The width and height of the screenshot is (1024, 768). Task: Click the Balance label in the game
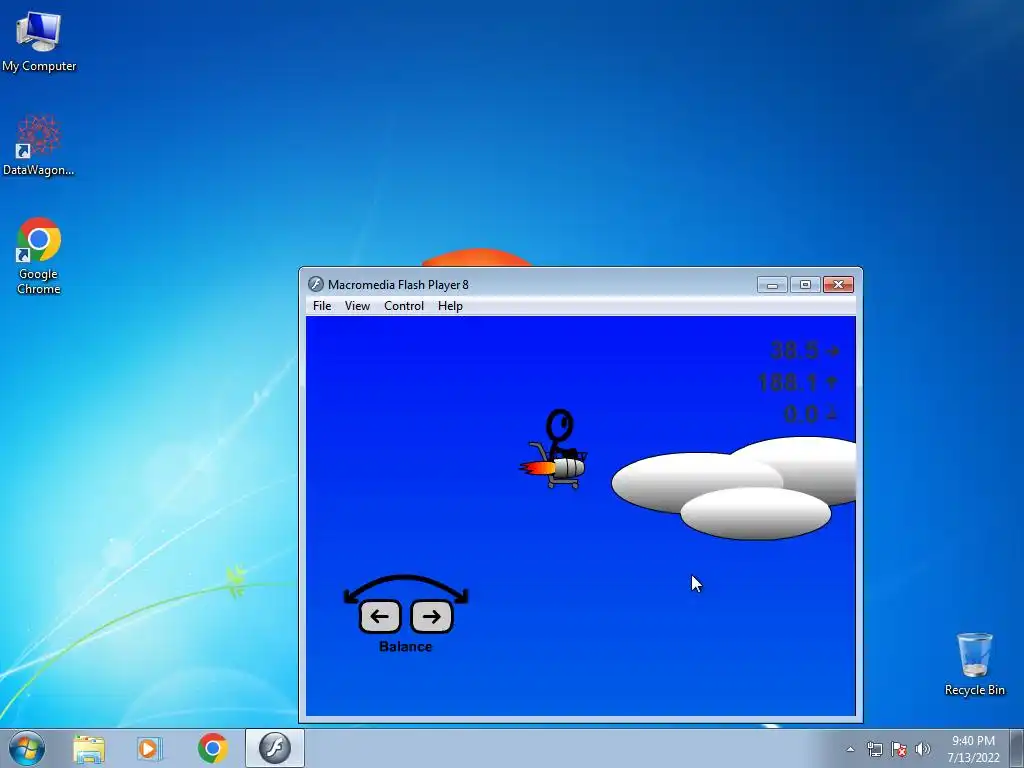pyautogui.click(x=406, y=647)
